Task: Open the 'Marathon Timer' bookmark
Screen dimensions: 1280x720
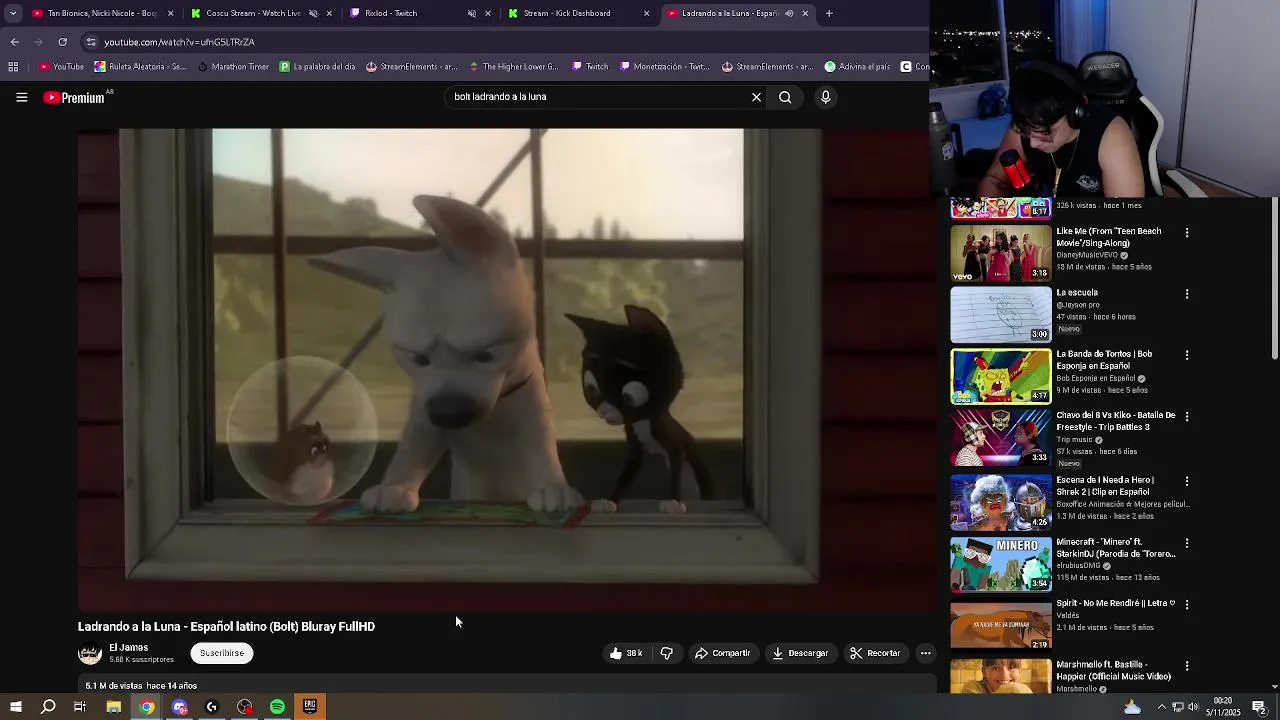Action: [x=233, y=67]
